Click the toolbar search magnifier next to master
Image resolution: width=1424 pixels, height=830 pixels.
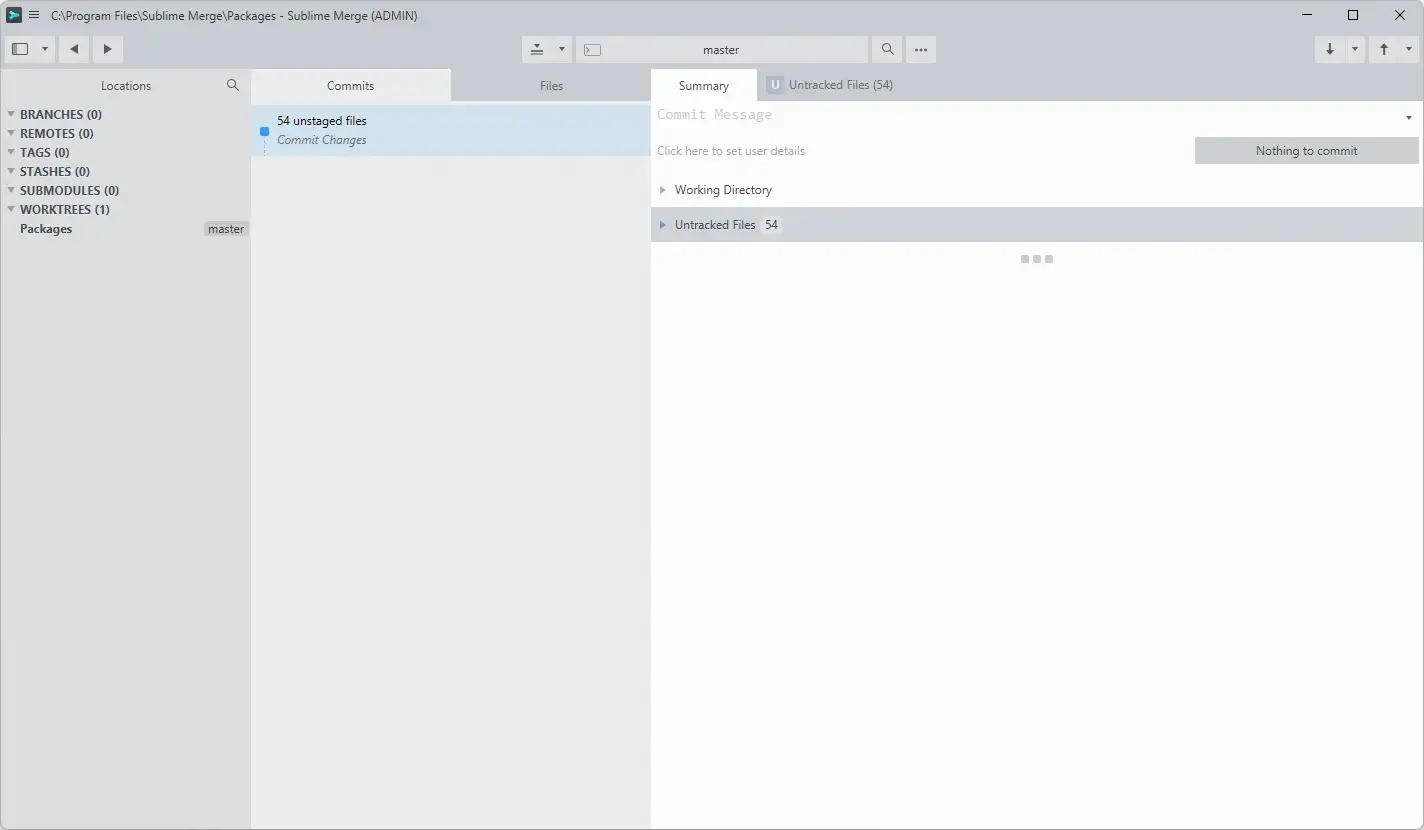887,49
